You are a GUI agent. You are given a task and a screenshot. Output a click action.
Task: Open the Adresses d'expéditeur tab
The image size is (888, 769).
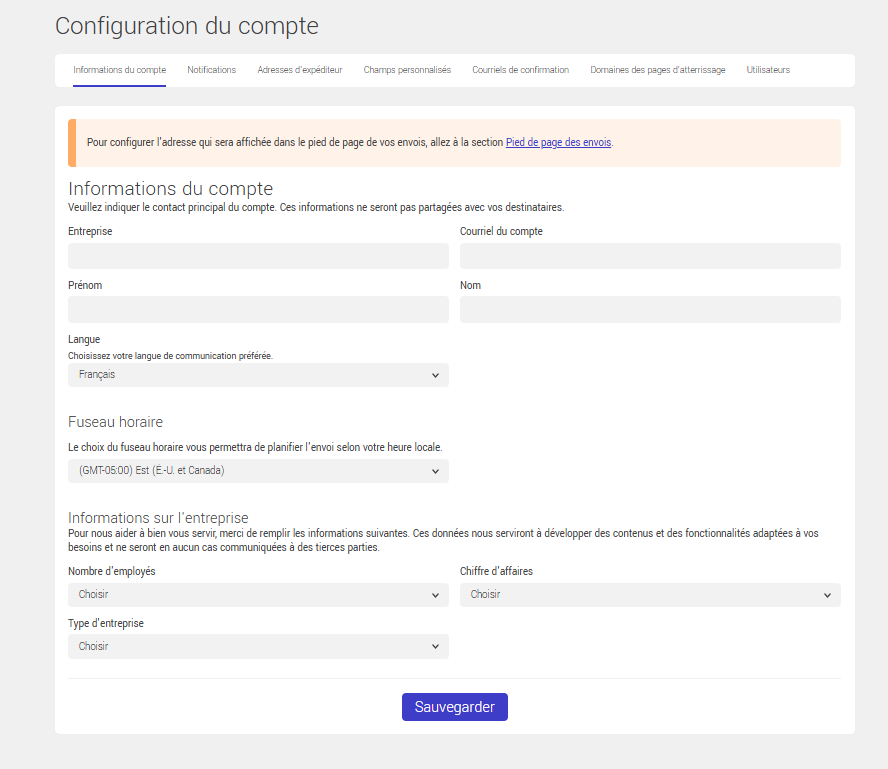coord(299,70)
